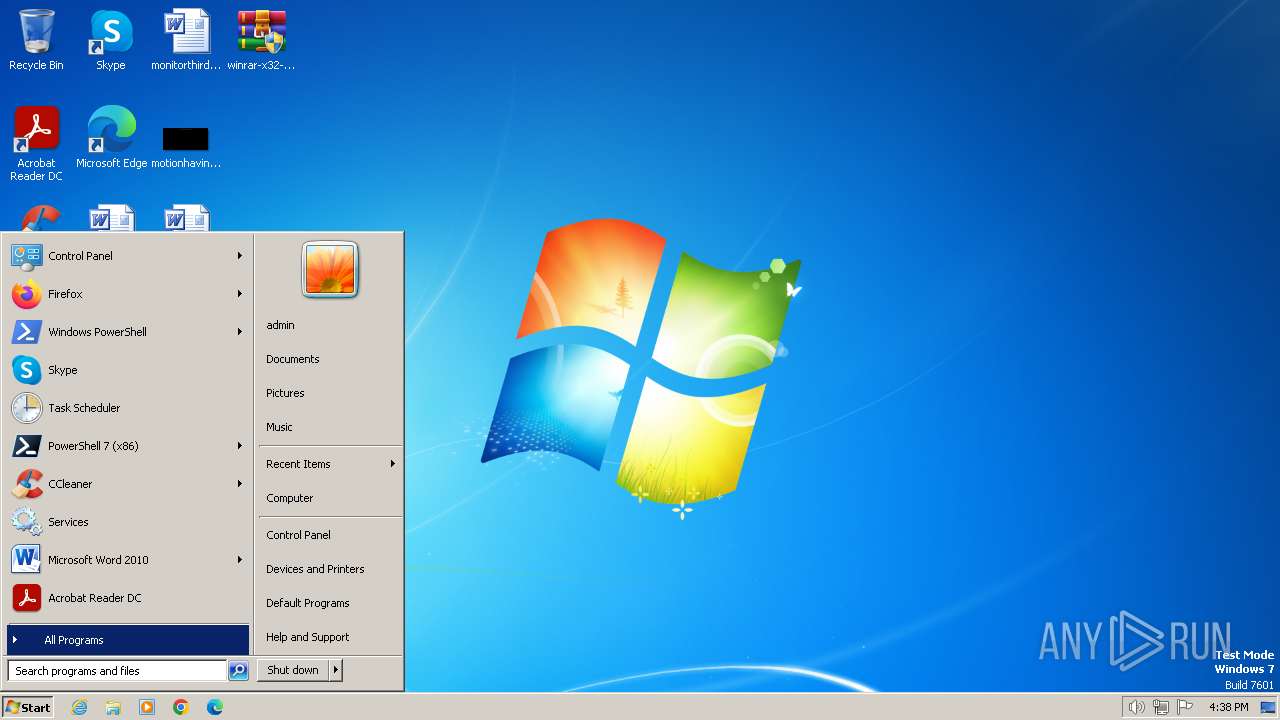This screenshot has width=1280, height=720.
Task: Launch Firefox from Start menu
Action: tap(127, 294)
